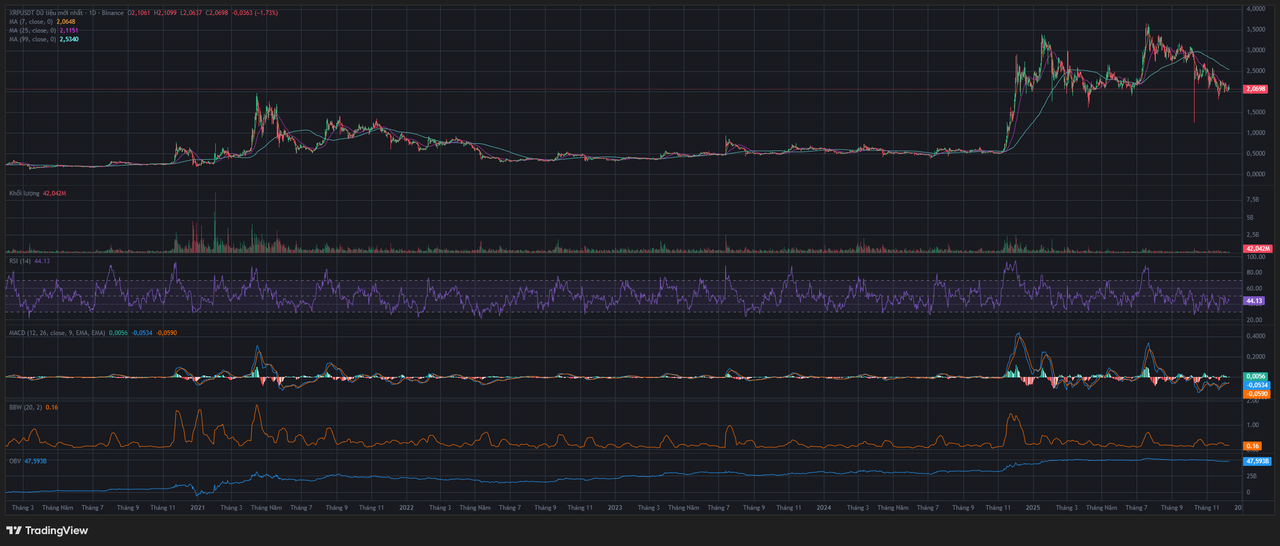Click the MACD label -0,0534 on axis
The width and height of the screenshot is (1280, 546).
pos(1255,385)
